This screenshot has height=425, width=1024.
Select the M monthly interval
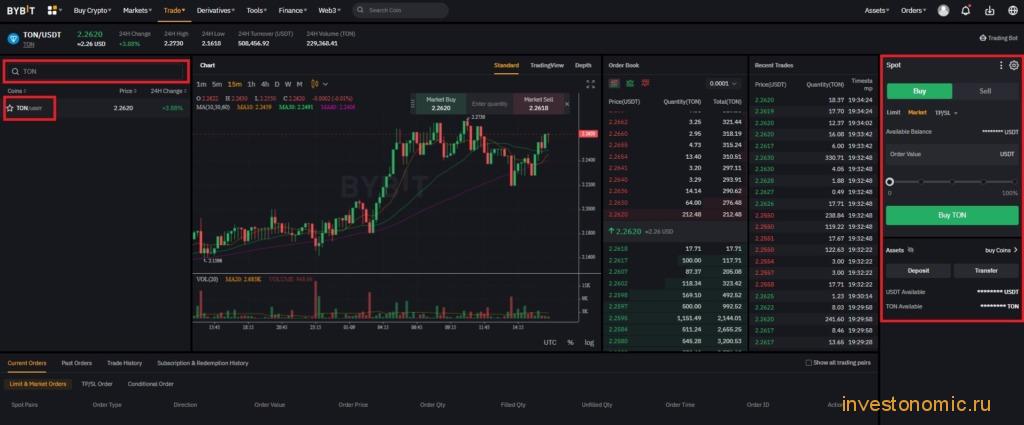299,84
